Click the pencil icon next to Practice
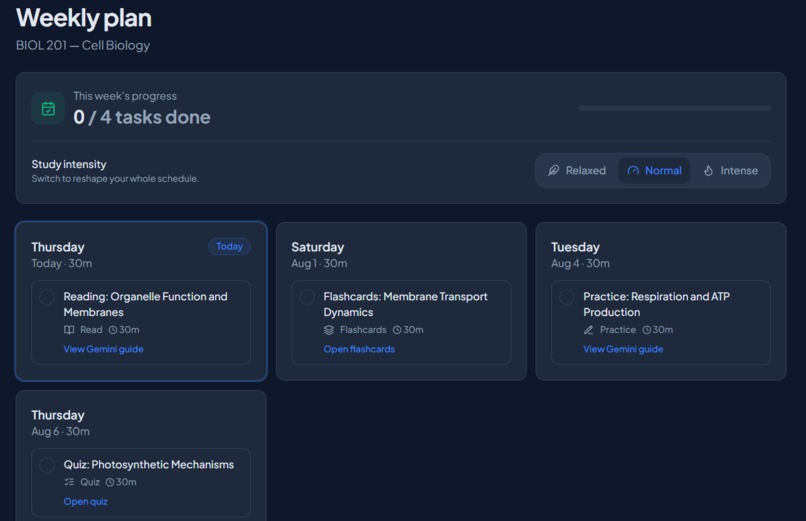Image resolution: width=806 pixels, height=521 pixels. click(x=589, y=330)
